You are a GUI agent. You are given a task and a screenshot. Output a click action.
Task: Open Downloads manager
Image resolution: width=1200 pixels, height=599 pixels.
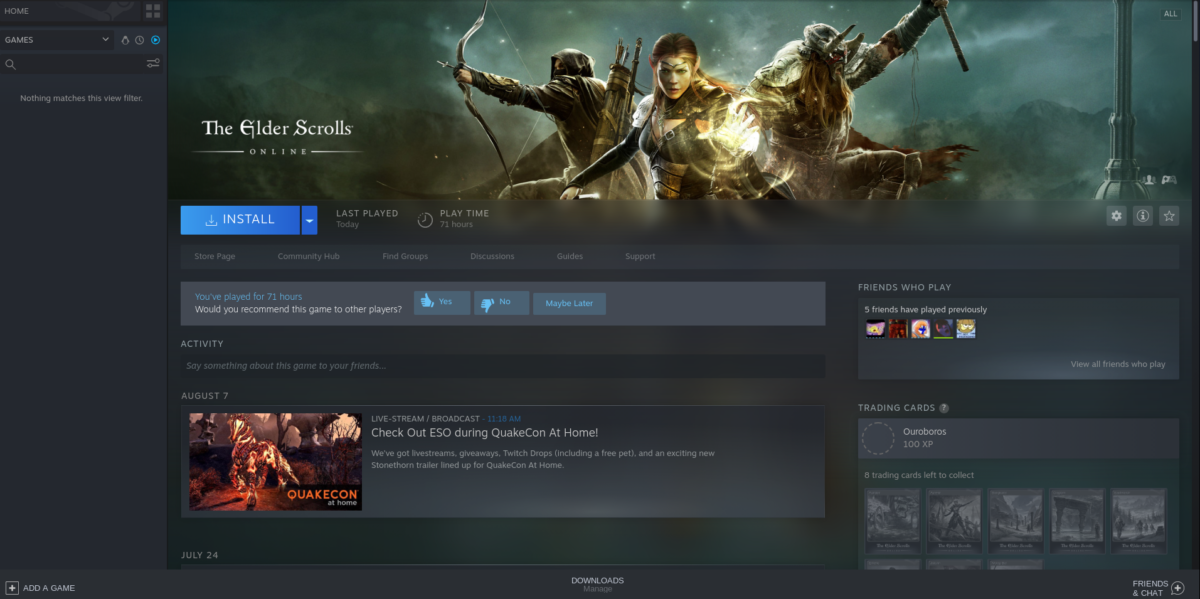[x=597, y=584]
